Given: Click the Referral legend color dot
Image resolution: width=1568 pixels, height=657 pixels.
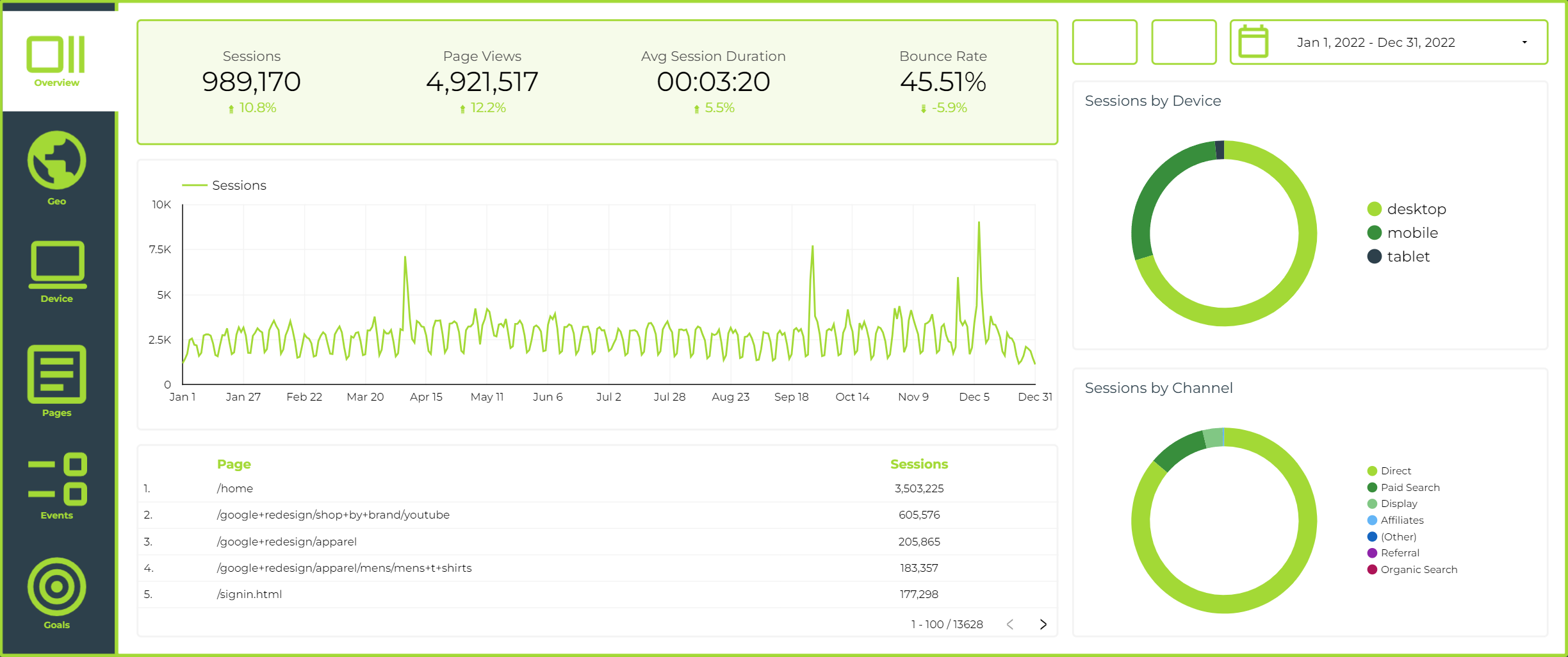Looking at the screenshot, I should [x=1372, y=553].
